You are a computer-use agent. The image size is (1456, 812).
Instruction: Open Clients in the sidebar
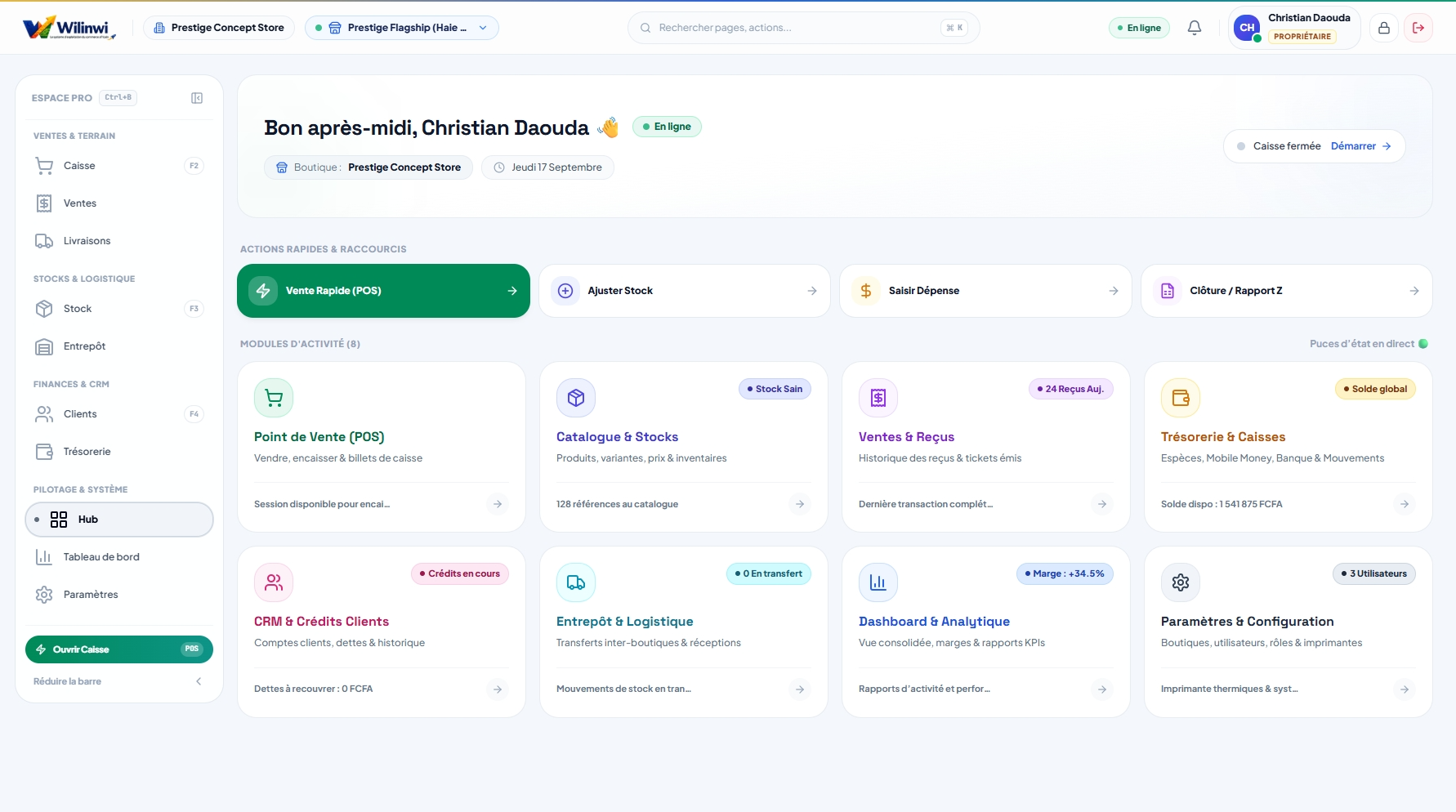click(119, 414)
